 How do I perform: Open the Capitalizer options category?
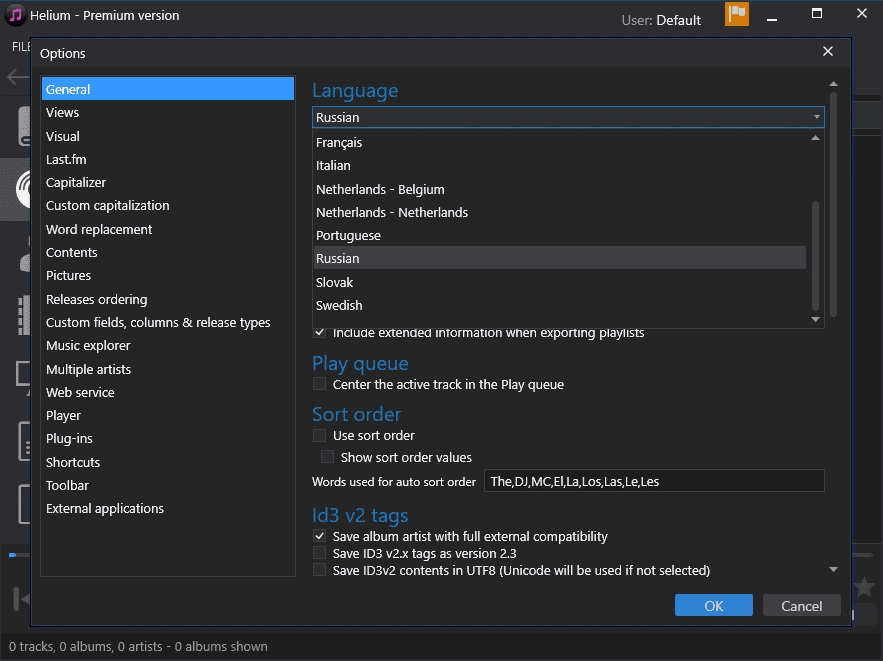[168, 182]
